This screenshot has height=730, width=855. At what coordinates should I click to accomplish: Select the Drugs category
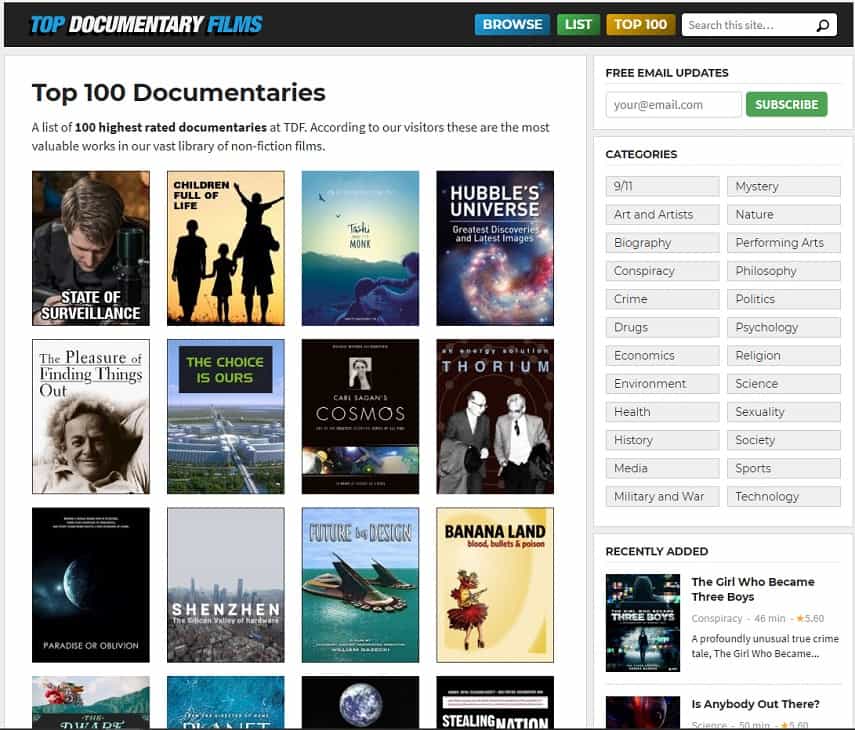663,327
